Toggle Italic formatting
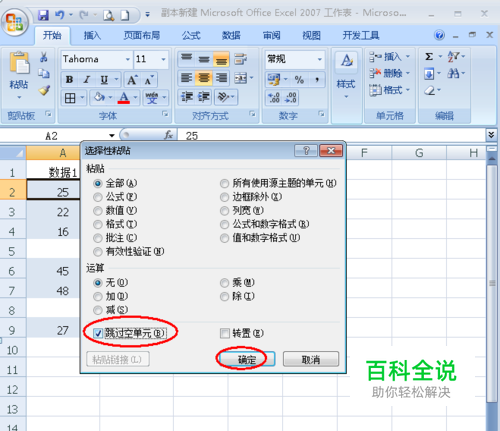The height and width of the screenshot is (431, 500). click(x=87, y=79)
